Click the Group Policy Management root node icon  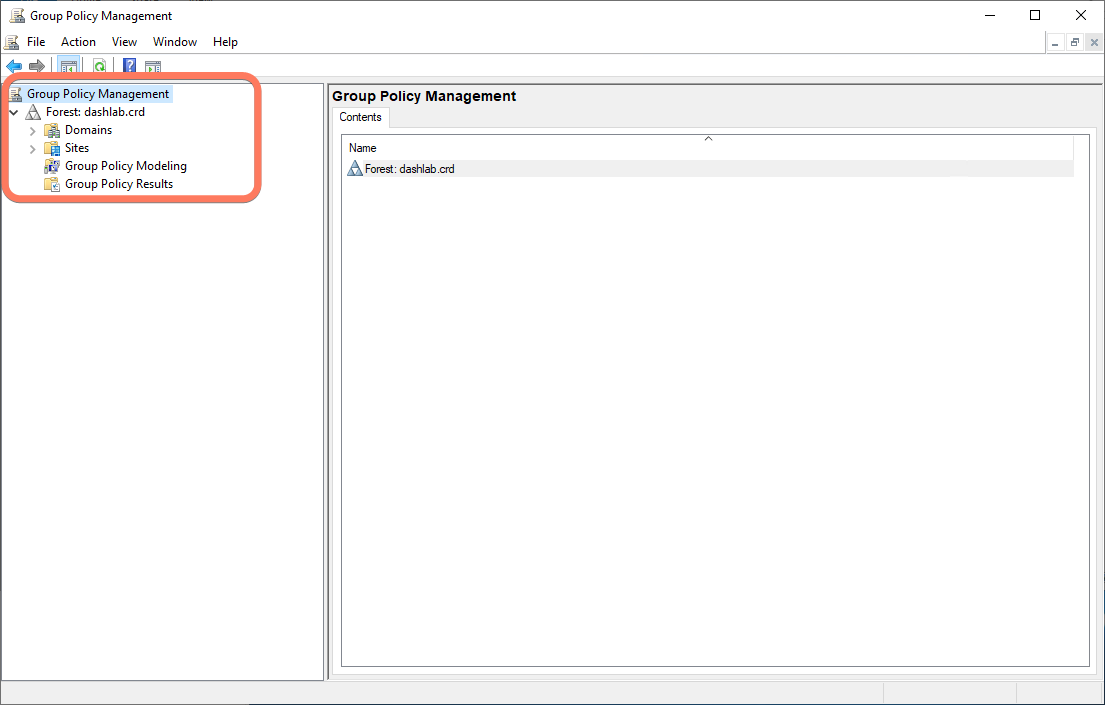(x=16, y=94)
